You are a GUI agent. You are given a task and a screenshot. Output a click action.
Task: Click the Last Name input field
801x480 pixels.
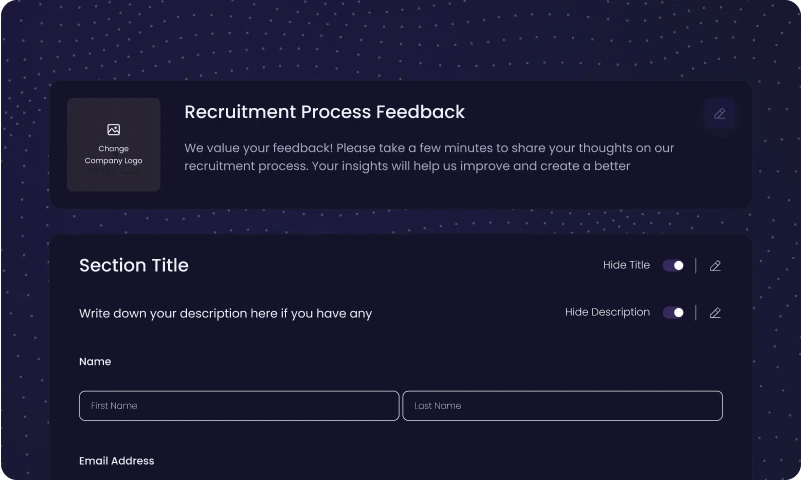tap(562, 406)
